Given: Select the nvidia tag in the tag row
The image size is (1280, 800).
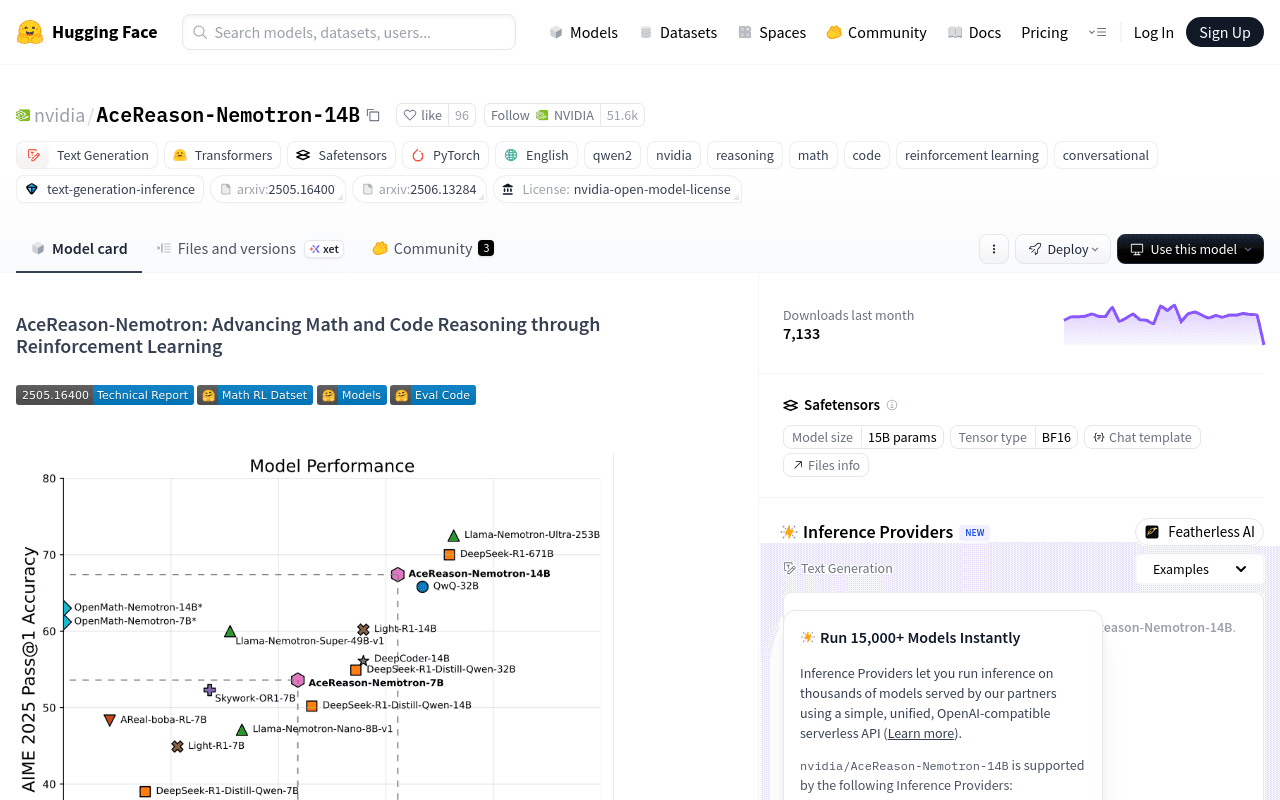Looking at the screenshot, I should pyautogui.click(x=674, y=155).
